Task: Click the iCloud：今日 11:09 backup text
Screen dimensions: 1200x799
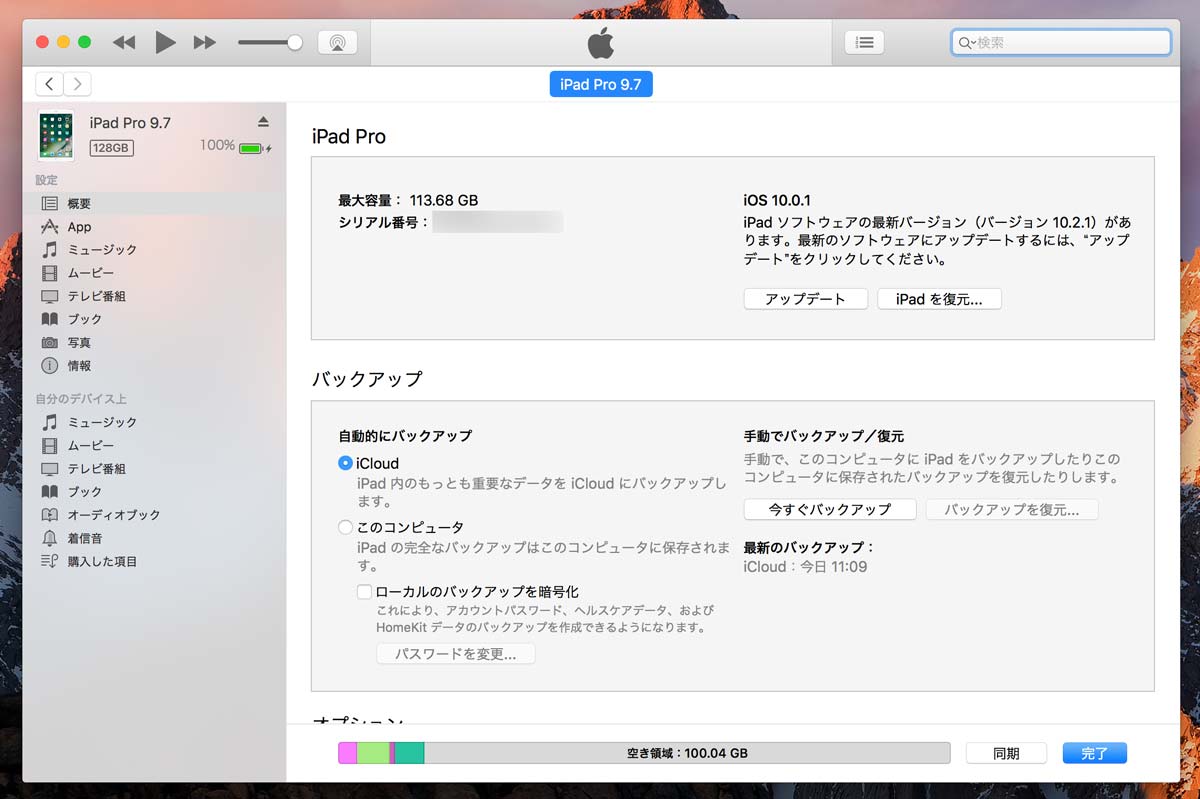Action: click(x=805, y=567)
